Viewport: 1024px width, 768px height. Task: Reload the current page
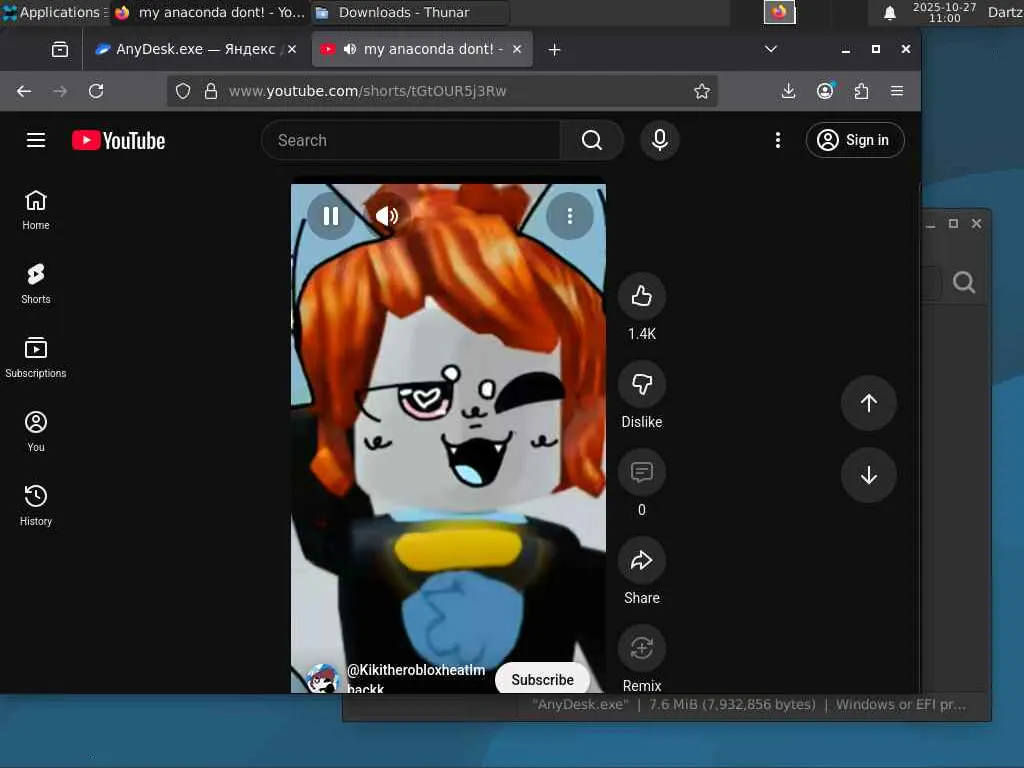(x=96, y=91)
